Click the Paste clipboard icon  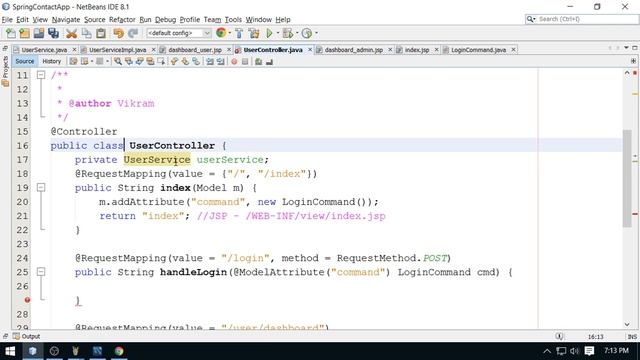tap(101, 33)
